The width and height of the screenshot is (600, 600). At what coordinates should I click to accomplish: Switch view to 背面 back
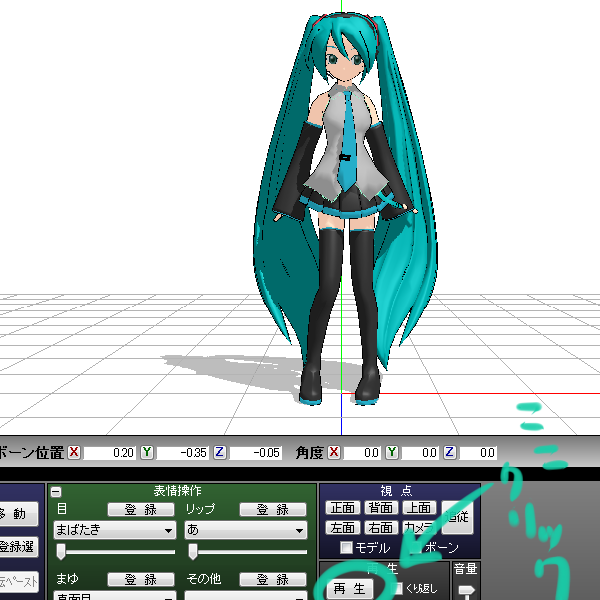(381, 508)
